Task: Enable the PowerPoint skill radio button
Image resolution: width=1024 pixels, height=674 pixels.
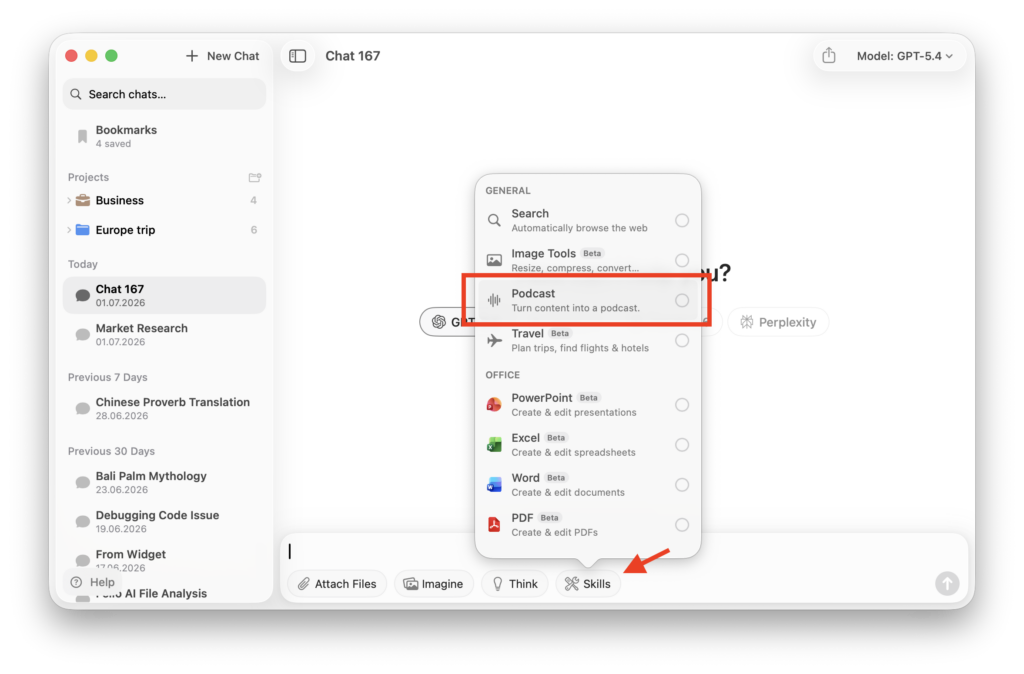Action: click(682, 405)
